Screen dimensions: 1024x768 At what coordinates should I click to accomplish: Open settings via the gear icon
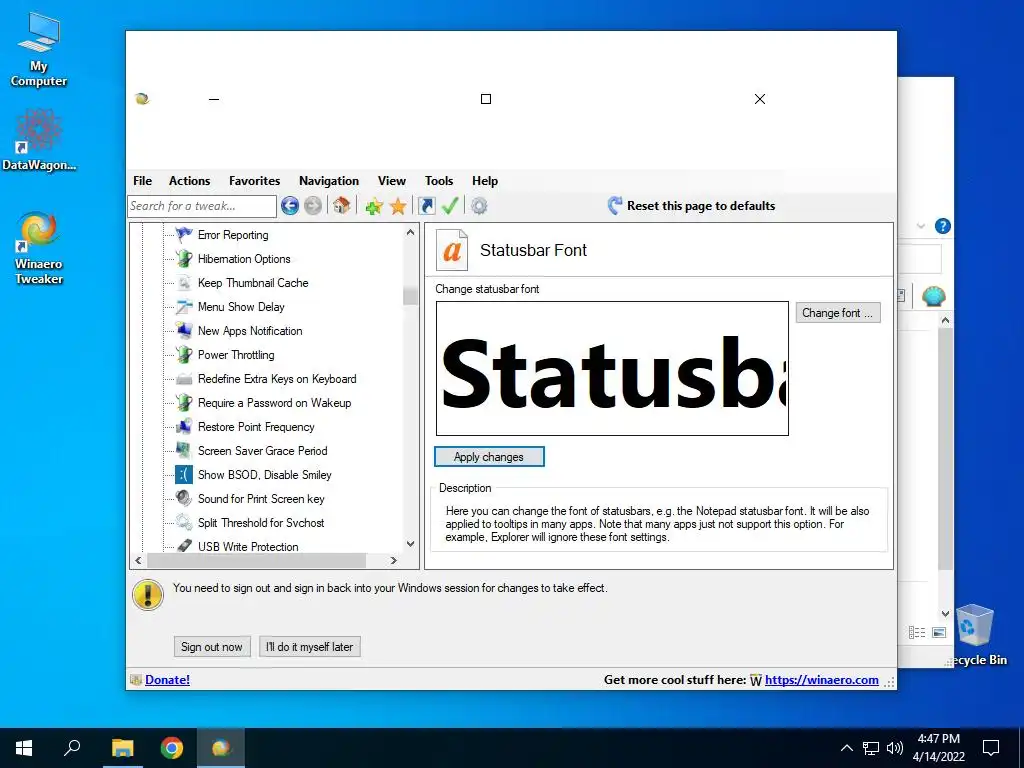point(479,206)
